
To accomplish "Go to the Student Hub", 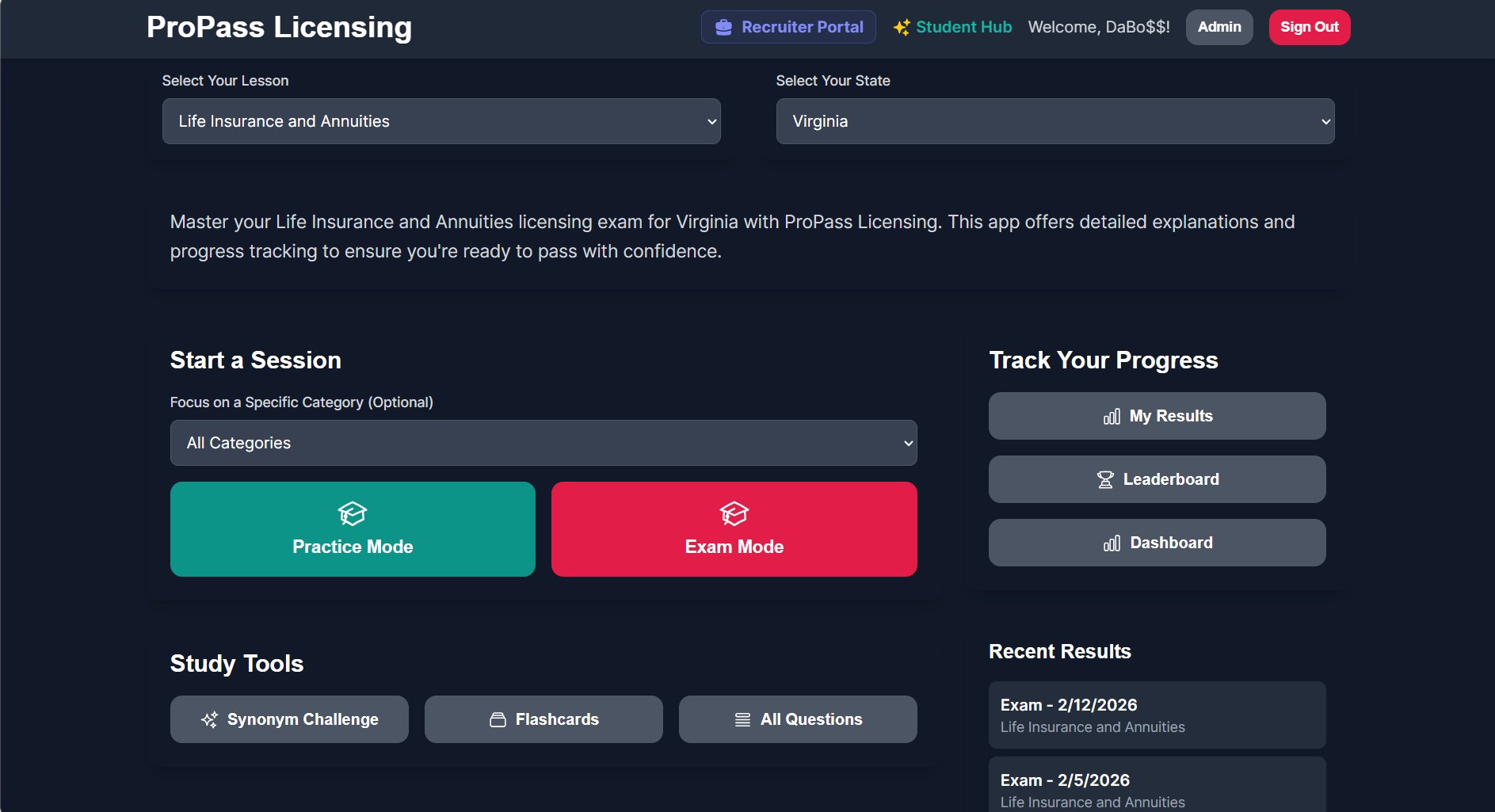I will 952,27.
